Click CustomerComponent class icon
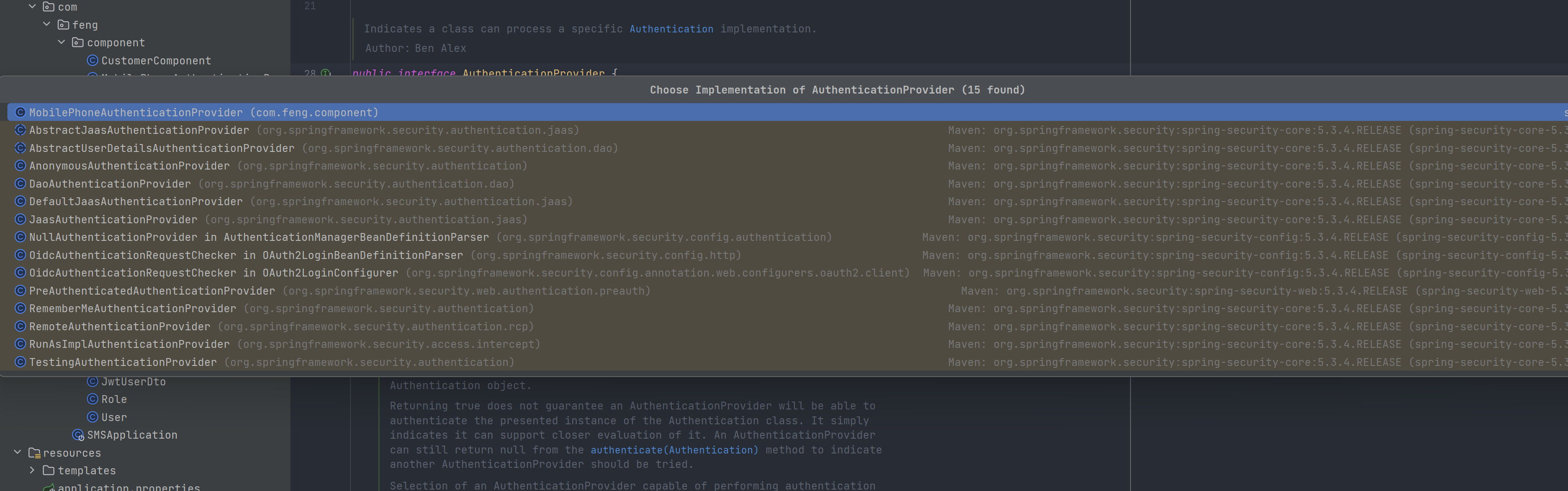Image resolution: width=1568 pixels, height=491 pixels. pyautogui.click(x=93, y=60)
